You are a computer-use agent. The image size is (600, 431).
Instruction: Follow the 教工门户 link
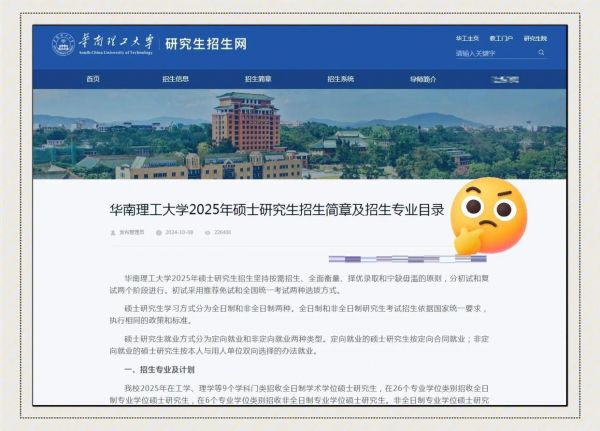[501, 38]
